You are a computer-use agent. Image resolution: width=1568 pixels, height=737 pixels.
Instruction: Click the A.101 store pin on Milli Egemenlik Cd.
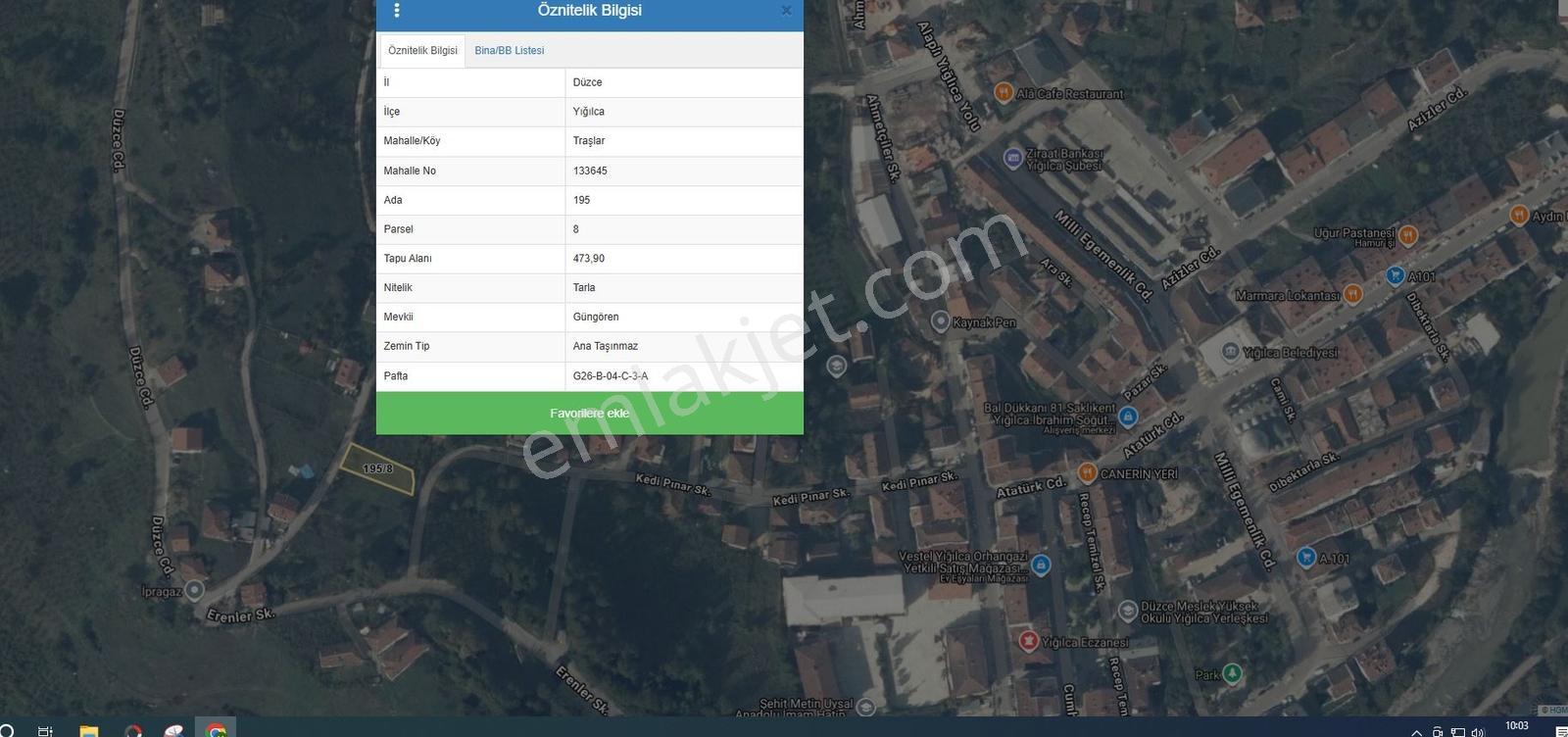coord(1306,557)
